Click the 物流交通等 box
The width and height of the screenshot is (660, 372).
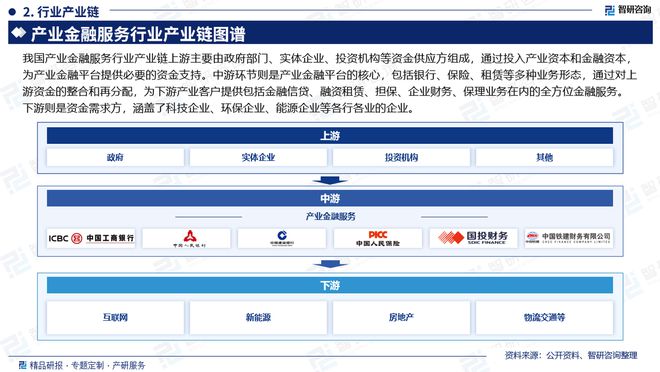(x=545, y=317)
